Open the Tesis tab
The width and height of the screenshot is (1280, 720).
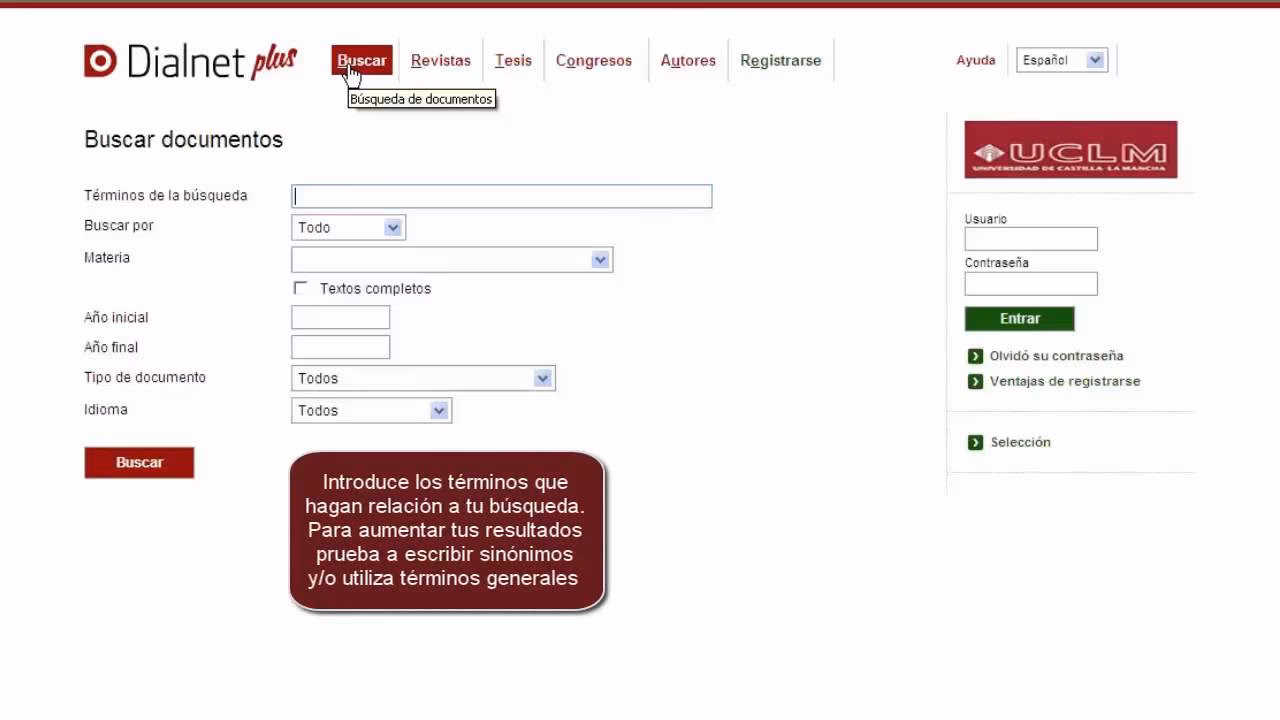tap(513, 60)
